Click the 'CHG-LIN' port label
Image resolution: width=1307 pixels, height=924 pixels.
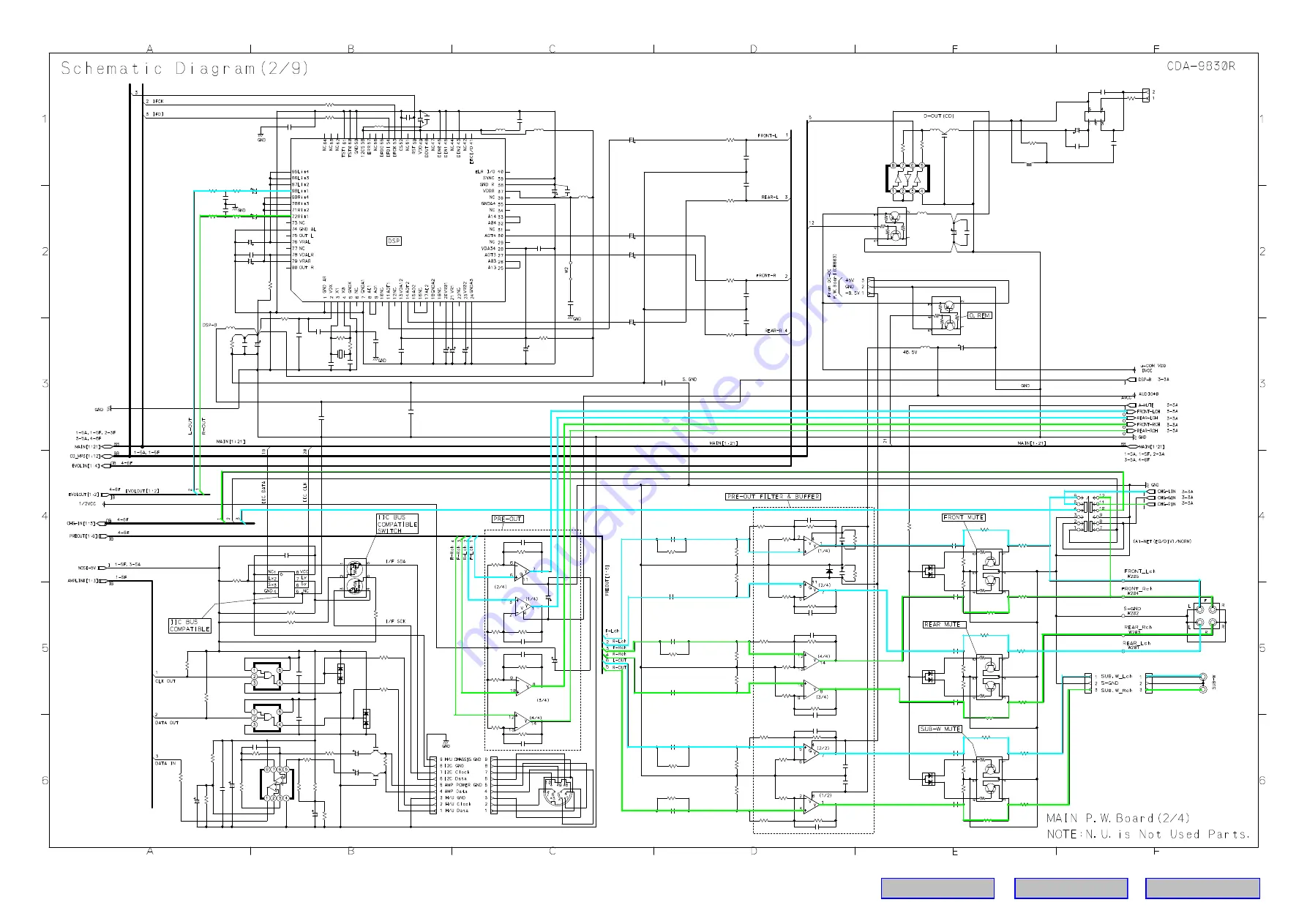[1166, 492]
